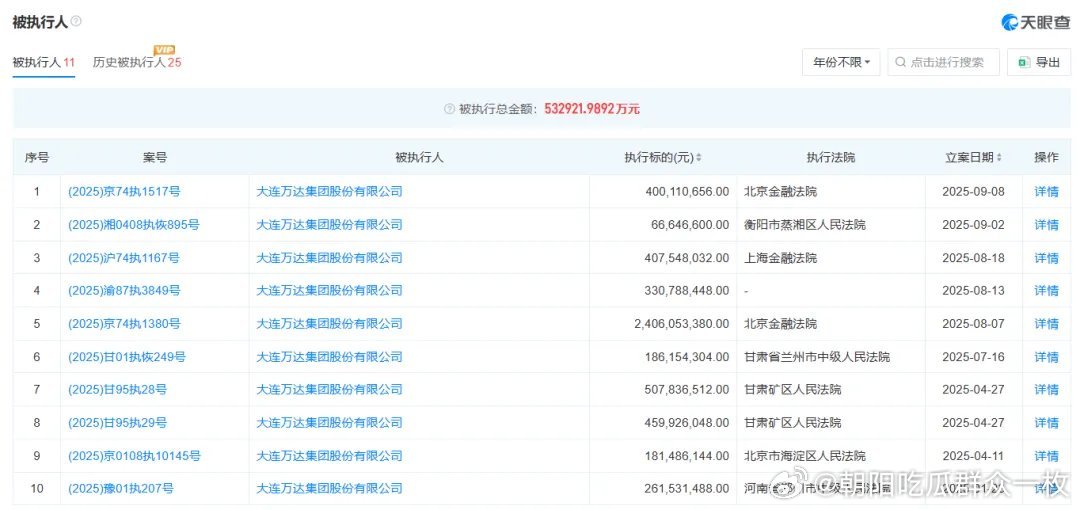Sort by 执行标的(元) column arrows

pos(698,158)
